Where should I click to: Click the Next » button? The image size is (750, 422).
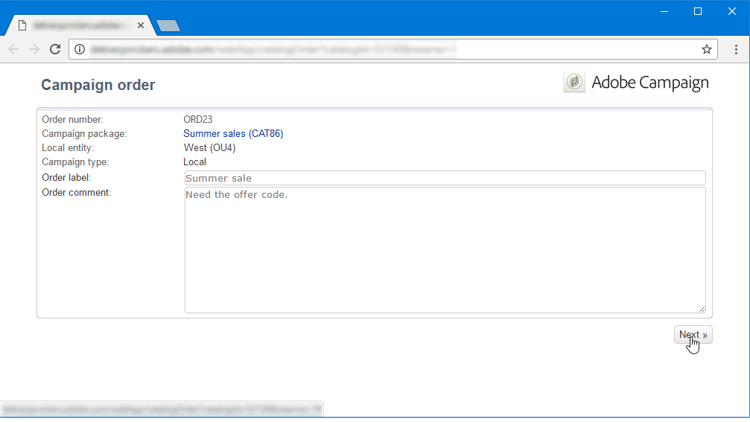pos(693,335)
